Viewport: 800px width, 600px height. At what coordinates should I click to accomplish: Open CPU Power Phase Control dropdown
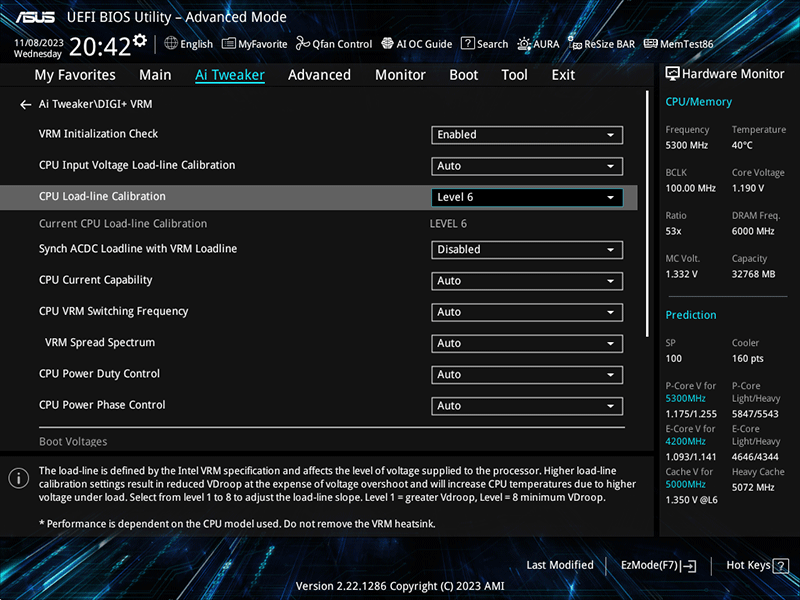click(527, 406)
